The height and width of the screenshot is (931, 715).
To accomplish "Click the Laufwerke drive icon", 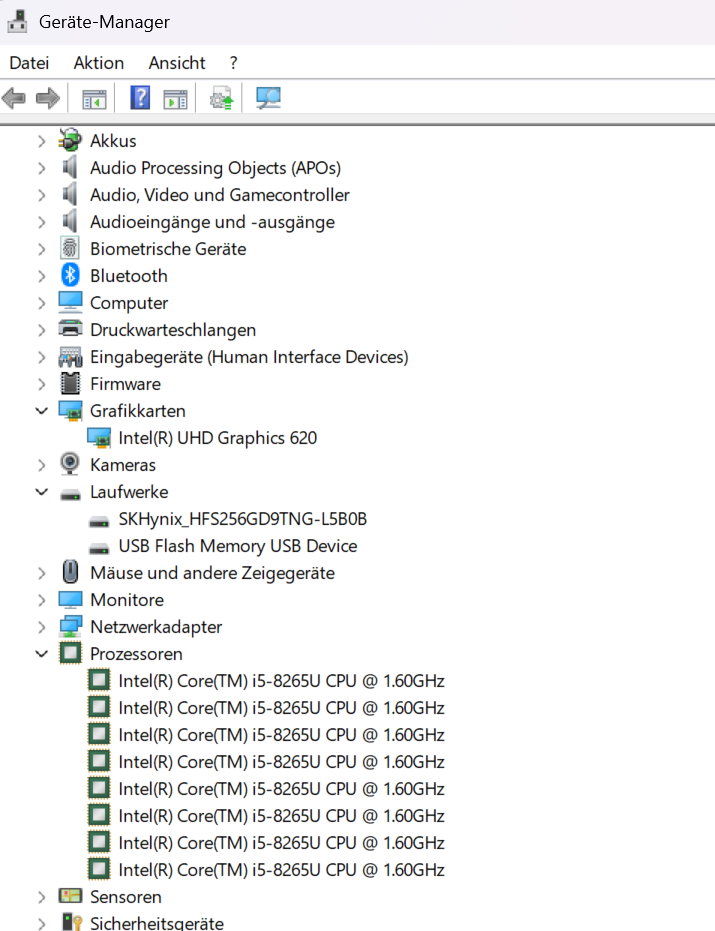I will pyautogui.click(x=70, y=495).
